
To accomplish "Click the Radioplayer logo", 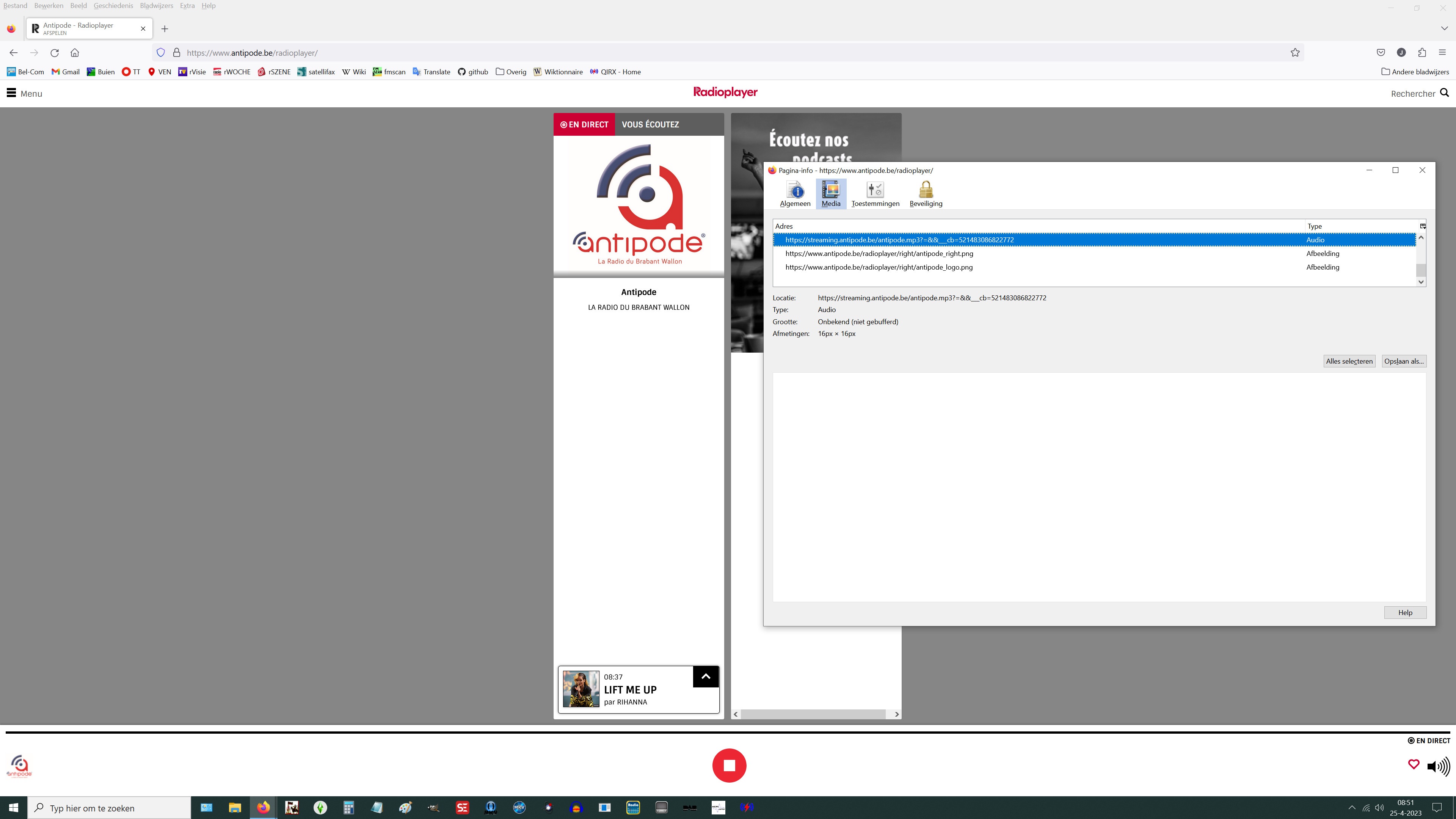I will [x=725, y=92].
